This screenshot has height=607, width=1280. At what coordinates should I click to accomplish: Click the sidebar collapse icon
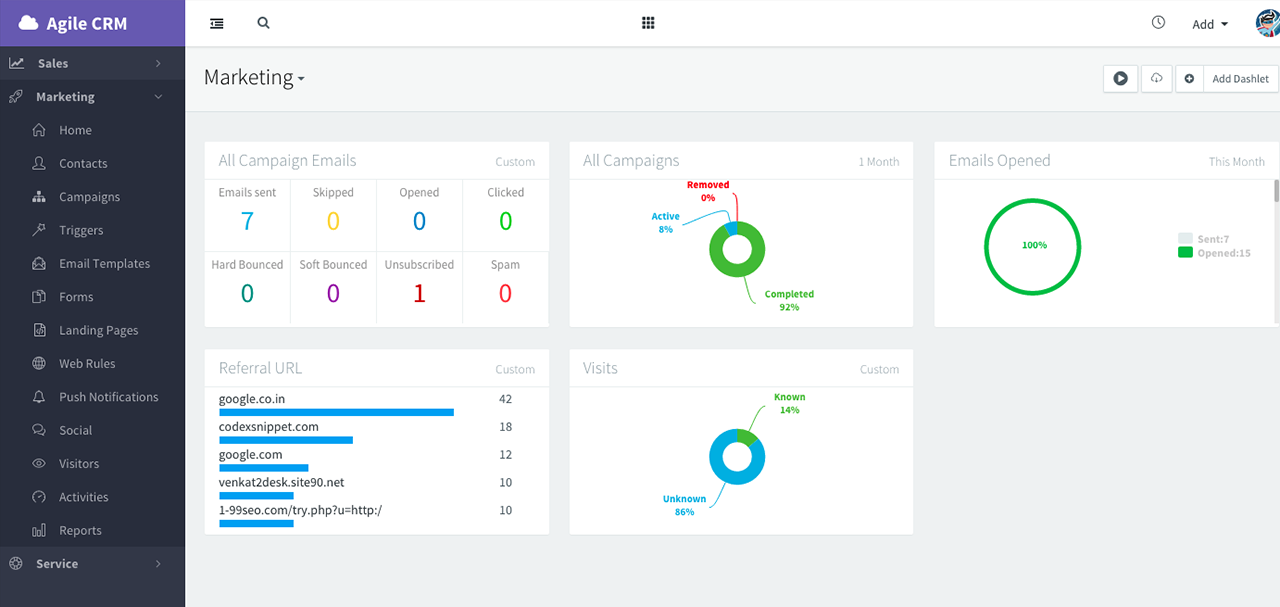pos(216,22)
